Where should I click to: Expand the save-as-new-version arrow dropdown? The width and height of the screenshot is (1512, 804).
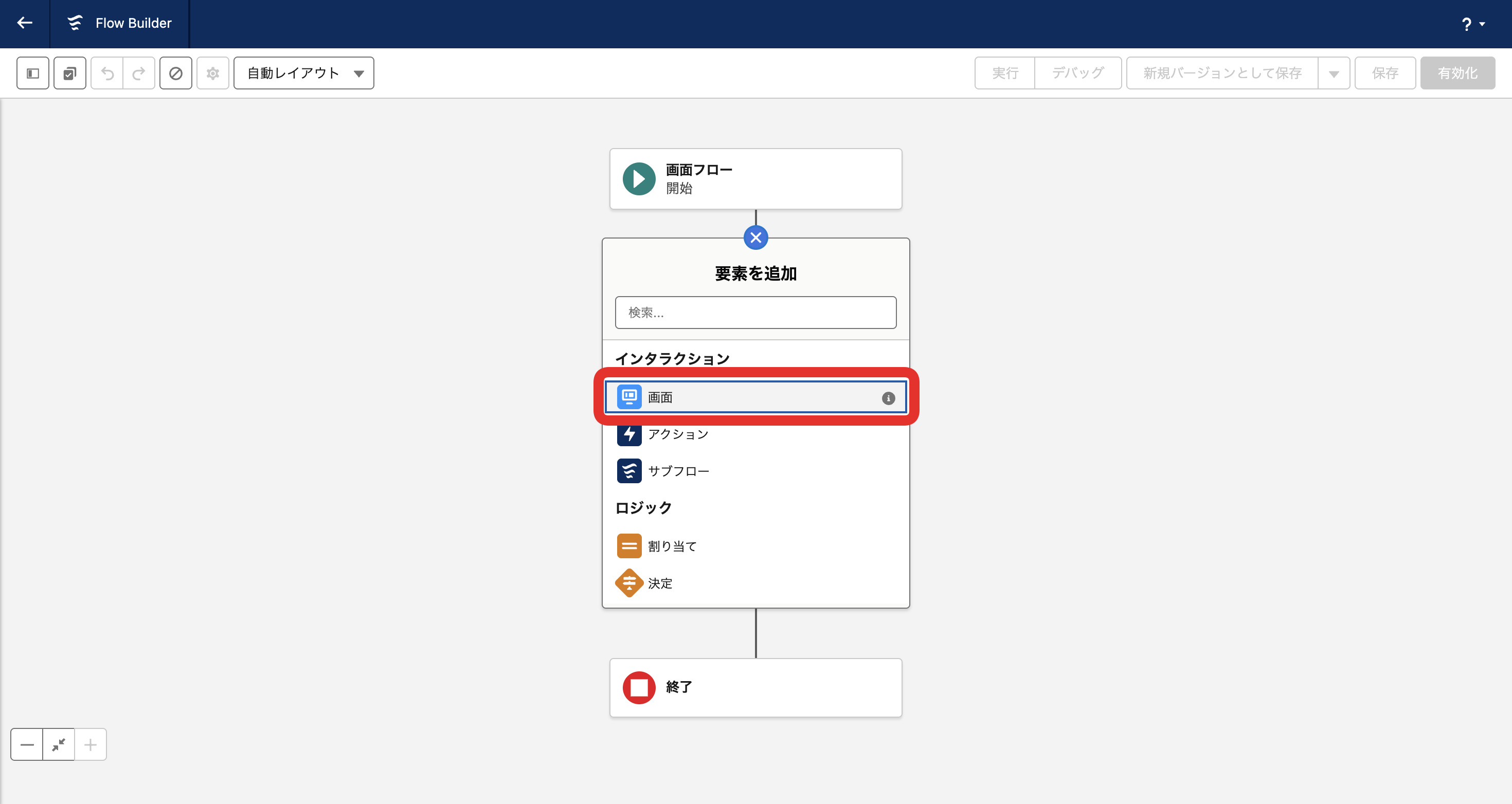coord(1334,74)
